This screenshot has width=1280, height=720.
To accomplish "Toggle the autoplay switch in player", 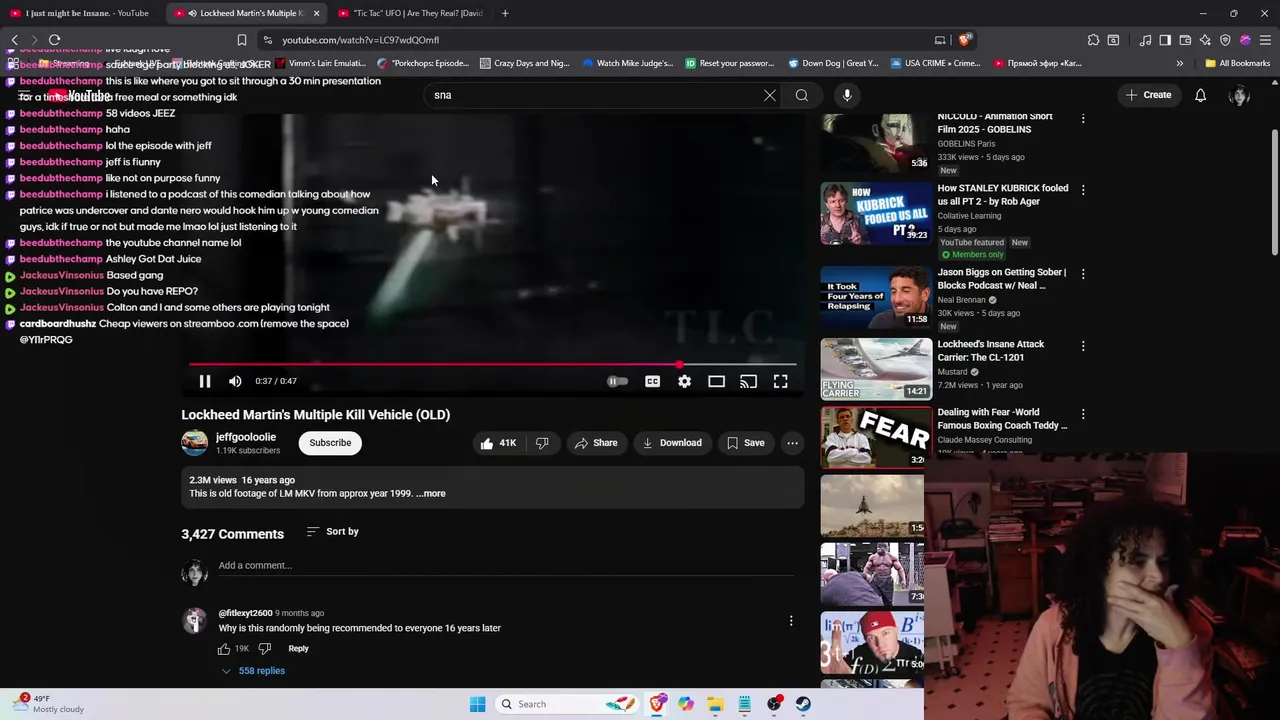I will (617, 381).
